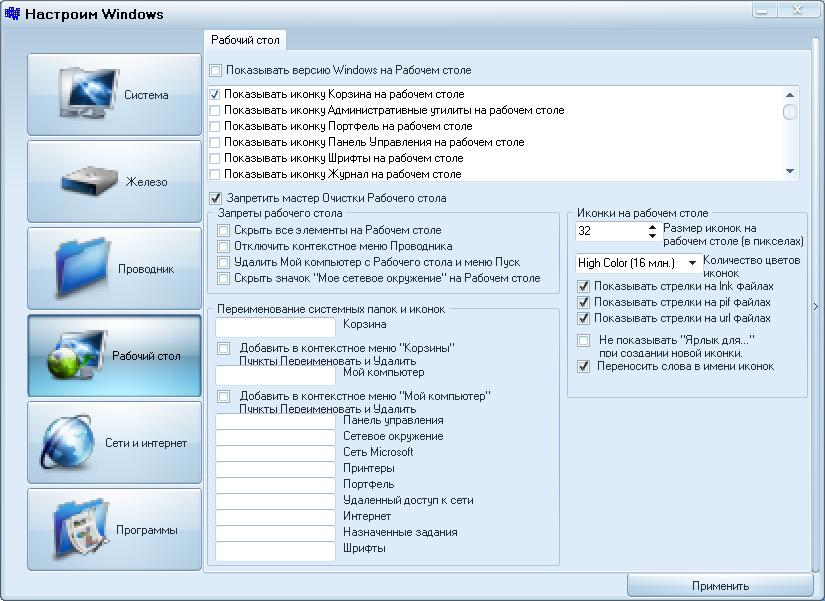The height and width of the screenshot is (601, 825).
Task: Decrease icon size with spinner down arrow
Action: [652, 236]
